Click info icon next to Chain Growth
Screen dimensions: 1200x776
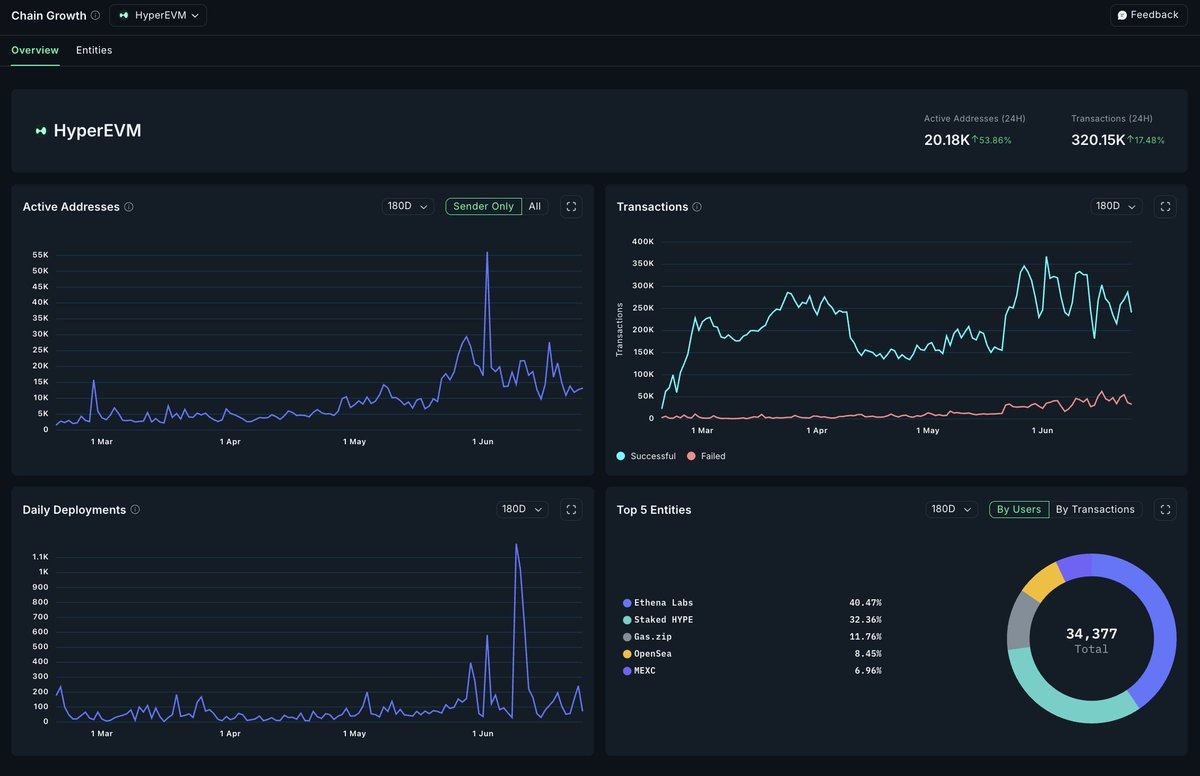(x=96, y=16)
